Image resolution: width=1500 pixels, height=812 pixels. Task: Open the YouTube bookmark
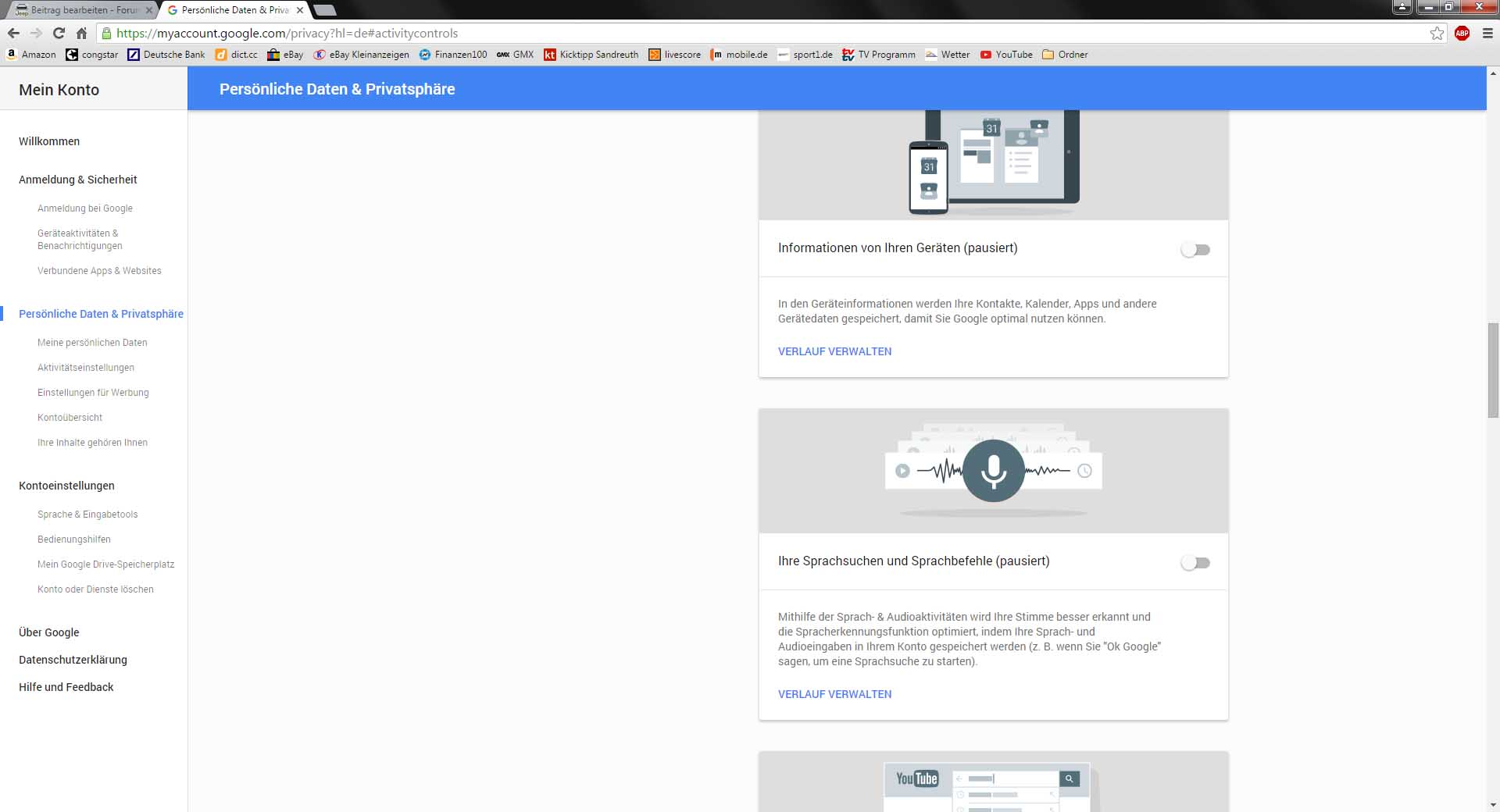(x=1006, y=55)
